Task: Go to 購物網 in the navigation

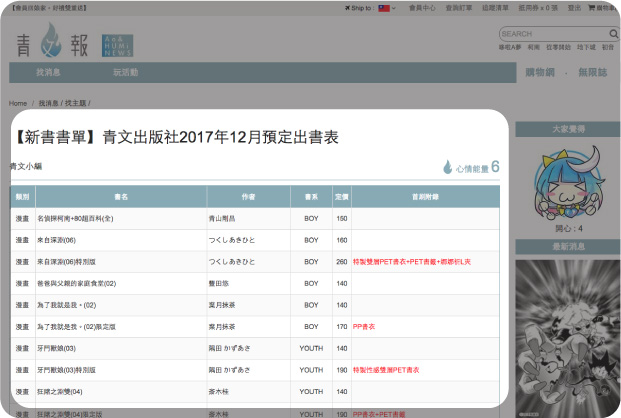Action: 540,72
